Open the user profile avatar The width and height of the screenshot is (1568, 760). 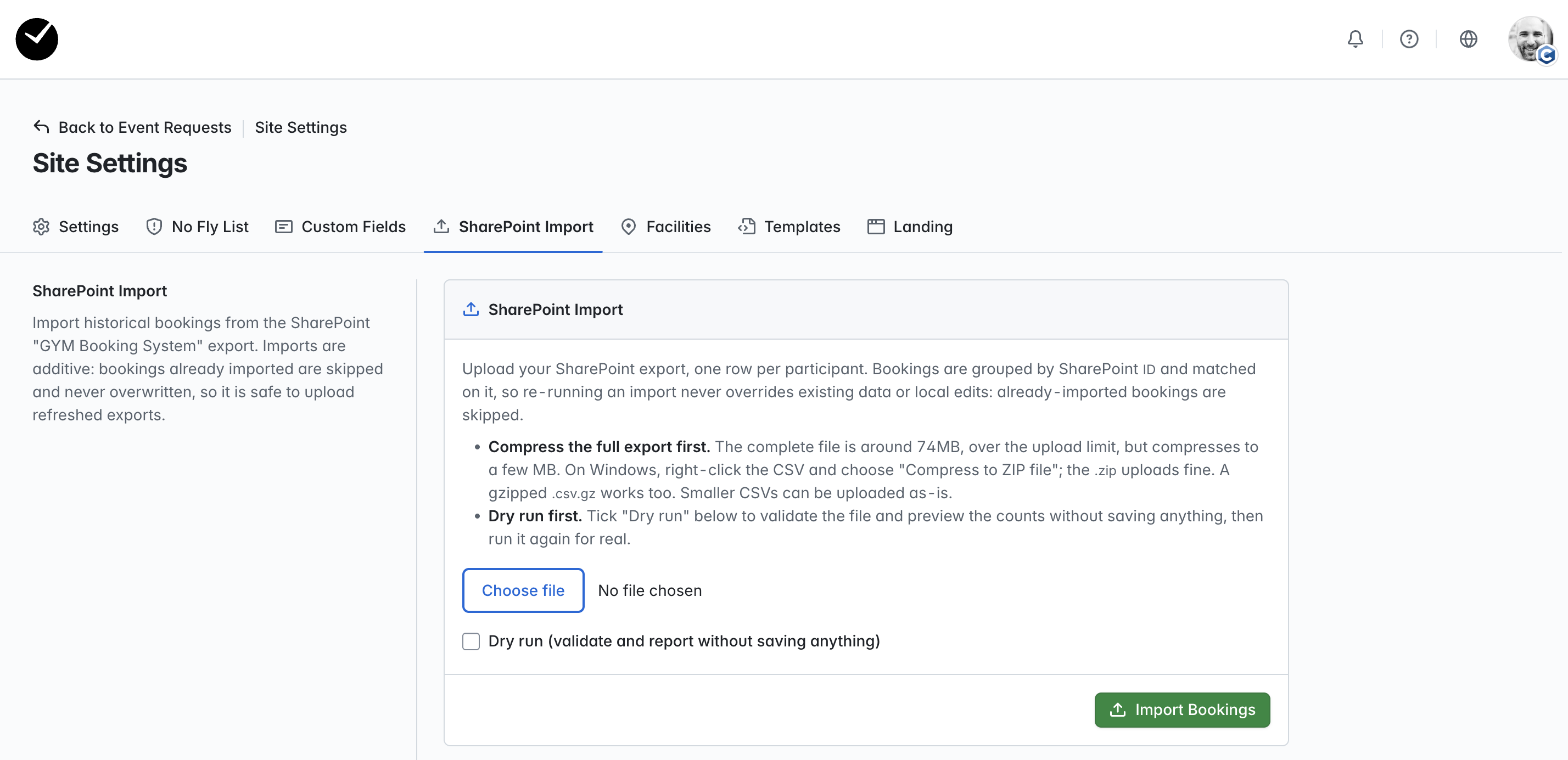[x=1531, y=39]
